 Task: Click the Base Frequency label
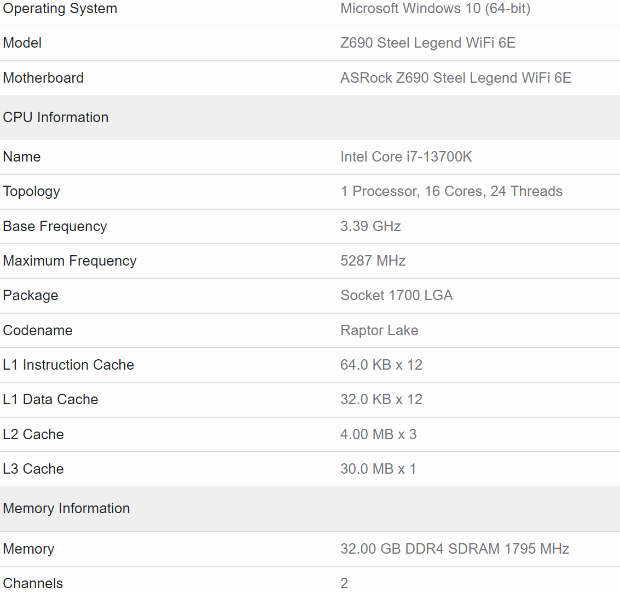tap(55, 226)
